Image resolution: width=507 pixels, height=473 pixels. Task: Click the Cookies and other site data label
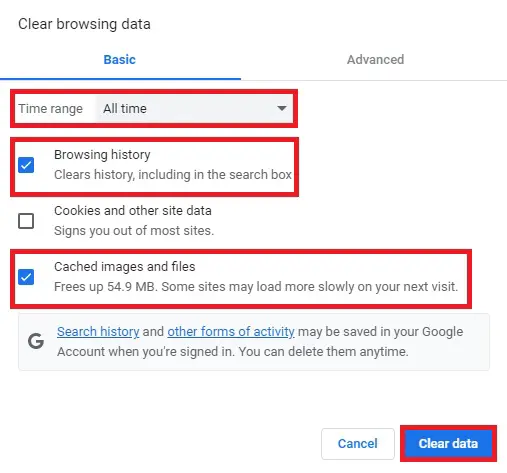point(133,211)
